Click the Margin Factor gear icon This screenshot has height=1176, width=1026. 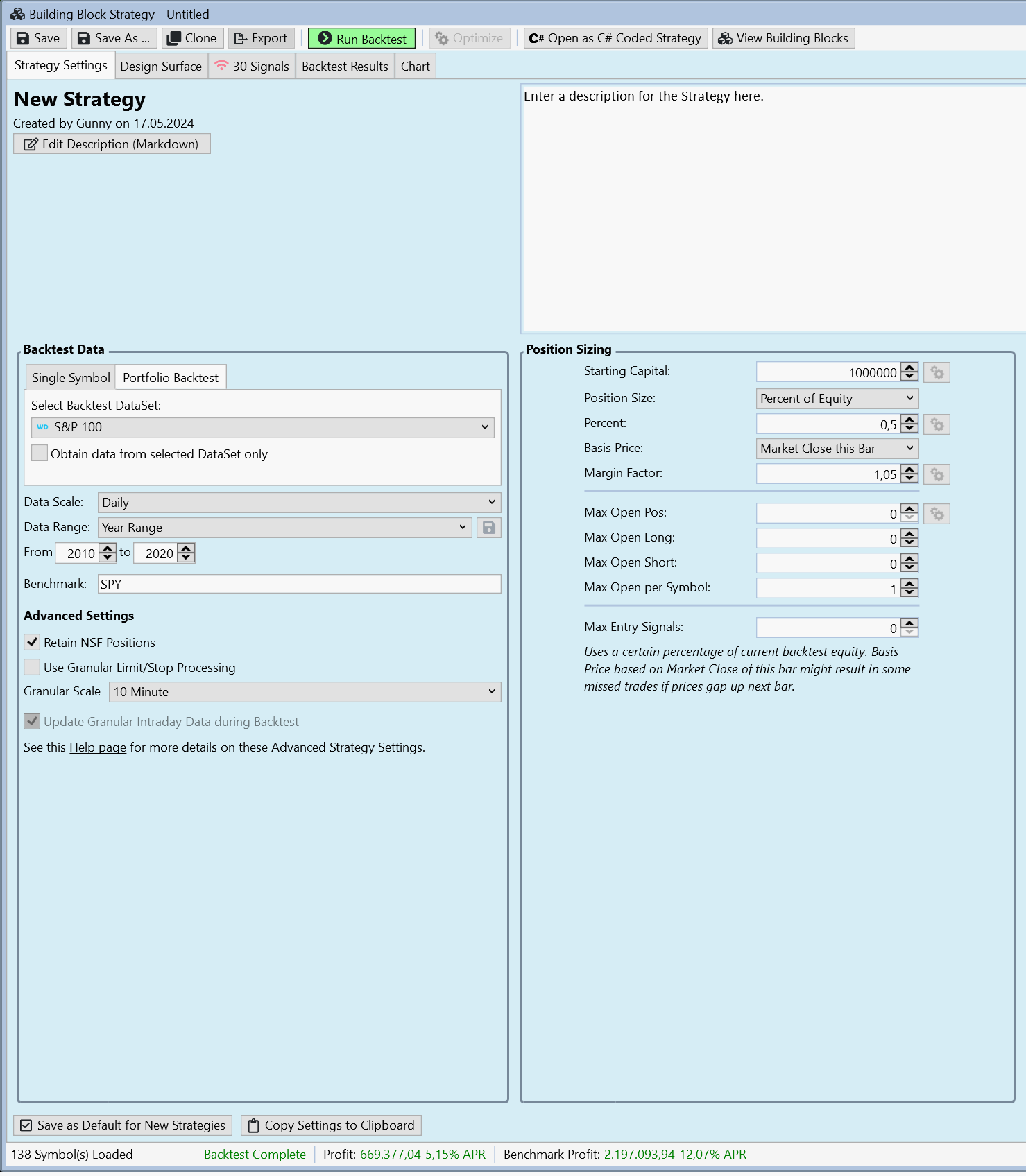click(x=937, y=474)
